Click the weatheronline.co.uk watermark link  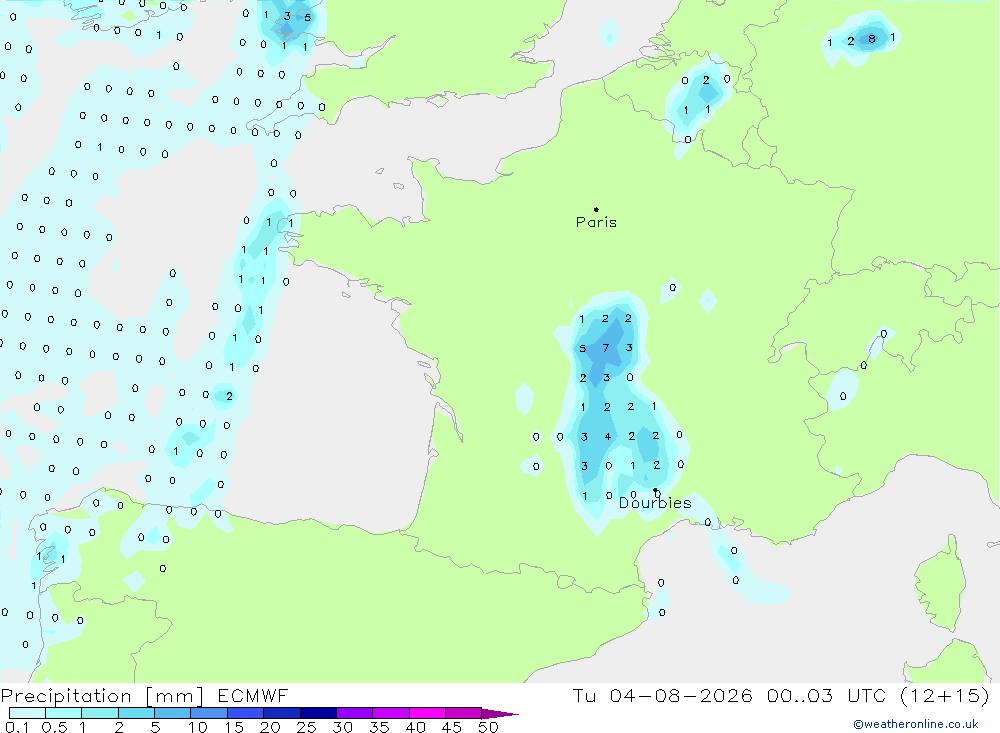(916, 724)
